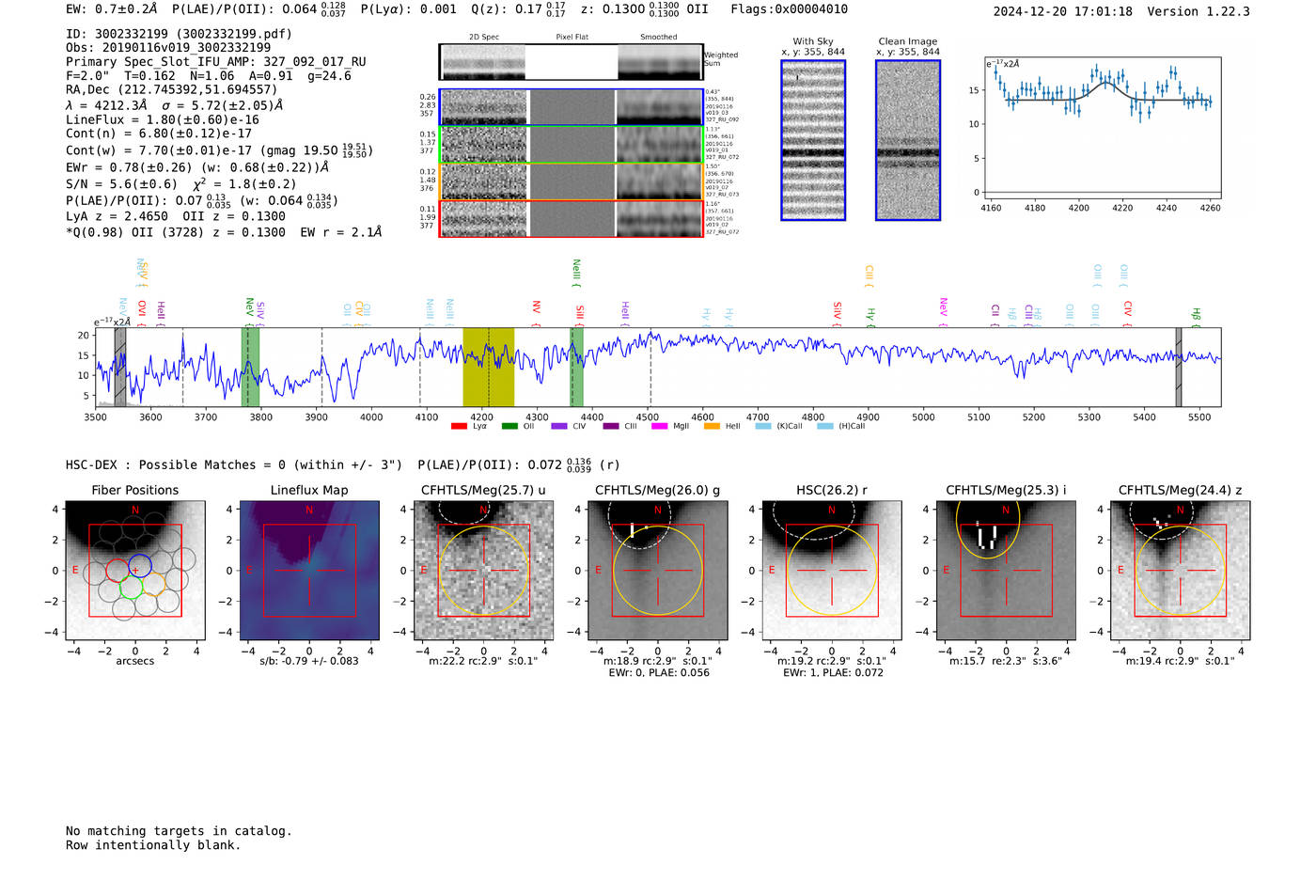Click the Clean Image cutout
The height and width of the screenshot is (896, 1316).
pyautogui.click(x=908, y=140)
